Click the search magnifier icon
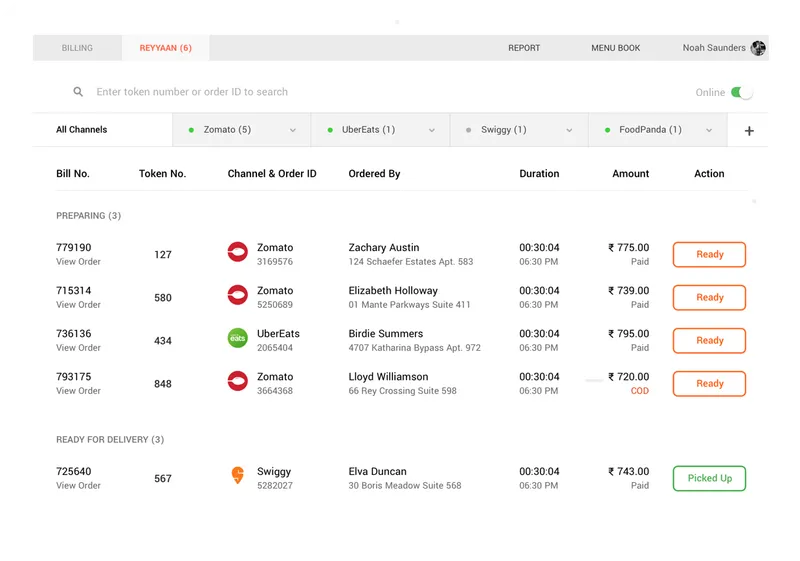Viewport: 800px width, 561px height. coord(78,92)
